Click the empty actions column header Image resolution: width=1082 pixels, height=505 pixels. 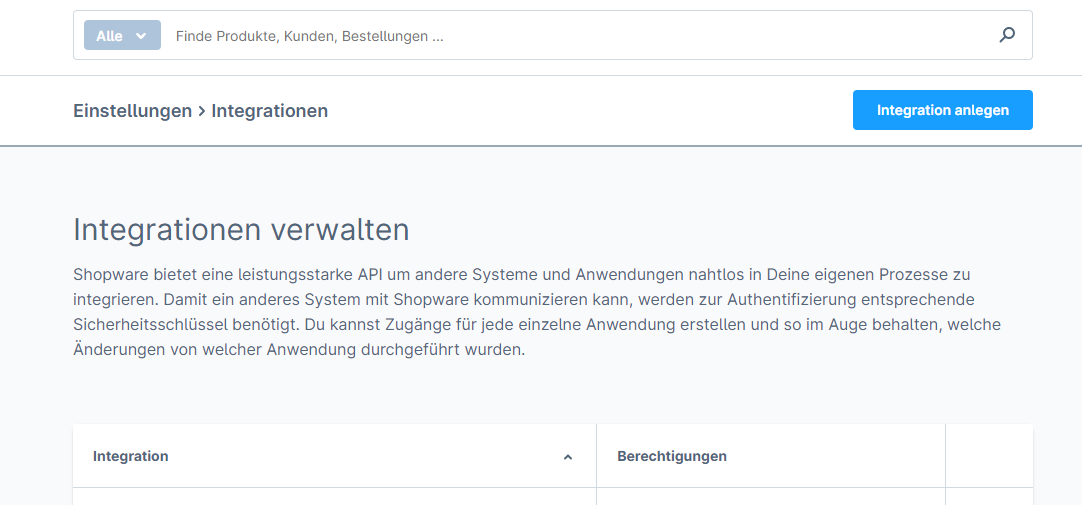click(x=989, y=456)
